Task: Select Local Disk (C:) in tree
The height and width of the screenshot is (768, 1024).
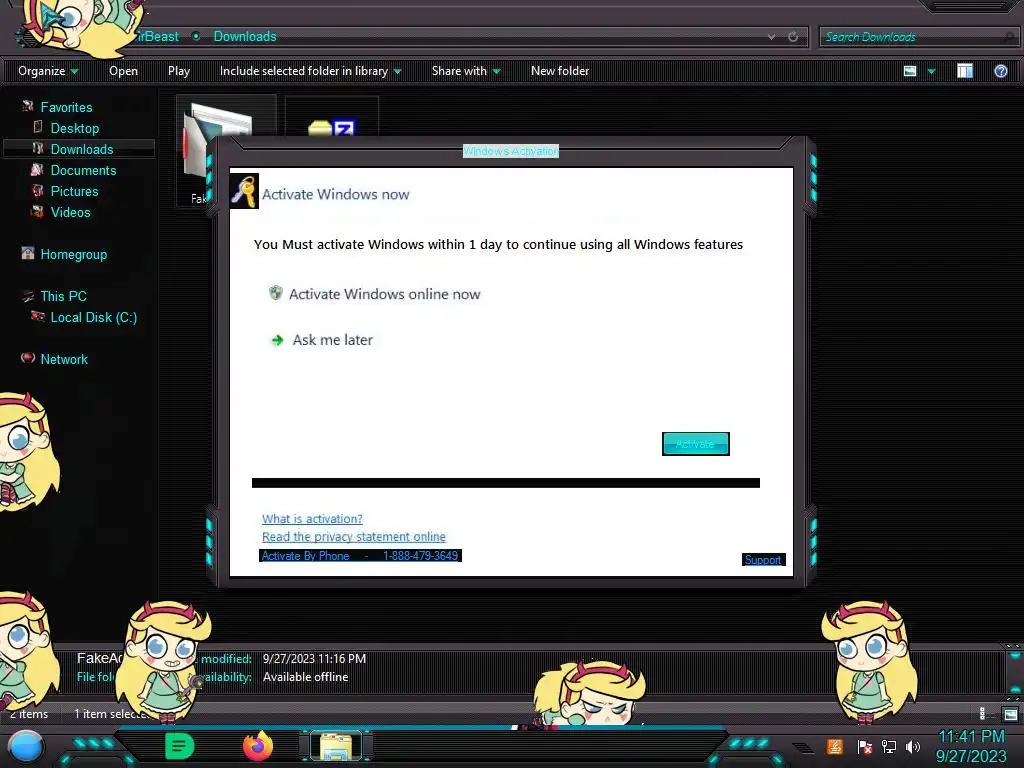Action: [x=93, y=317]
